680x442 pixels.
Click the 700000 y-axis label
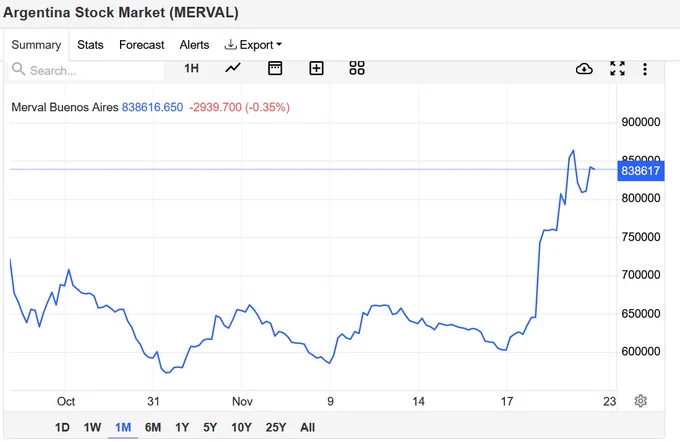[x=641, y=275]
